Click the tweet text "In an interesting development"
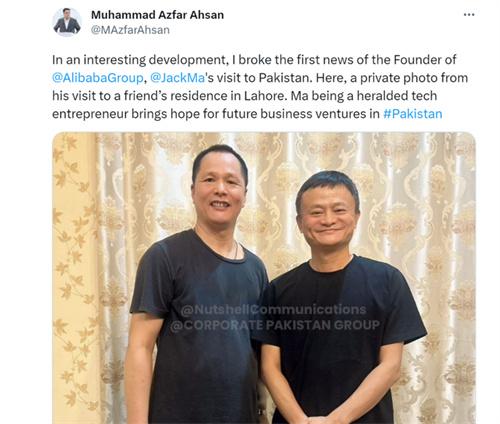 click(139, 60)
